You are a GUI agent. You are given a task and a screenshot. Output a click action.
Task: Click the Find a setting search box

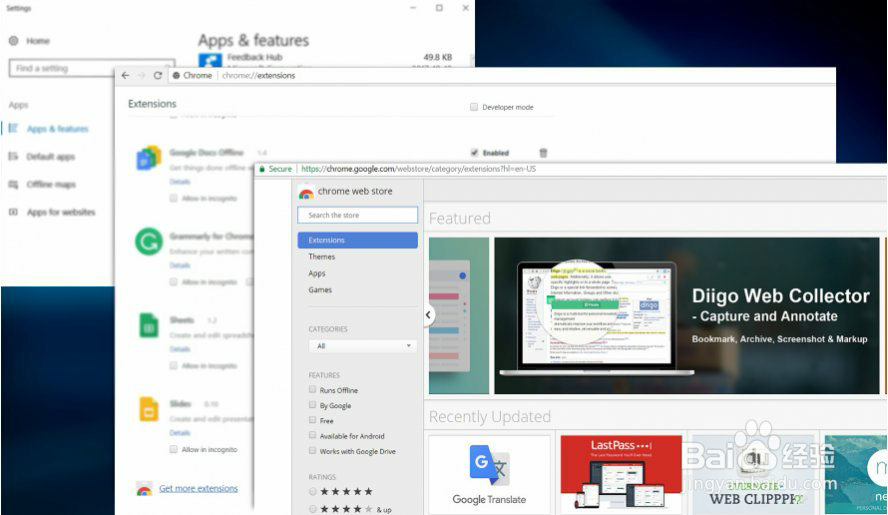(x=92, y=68)
